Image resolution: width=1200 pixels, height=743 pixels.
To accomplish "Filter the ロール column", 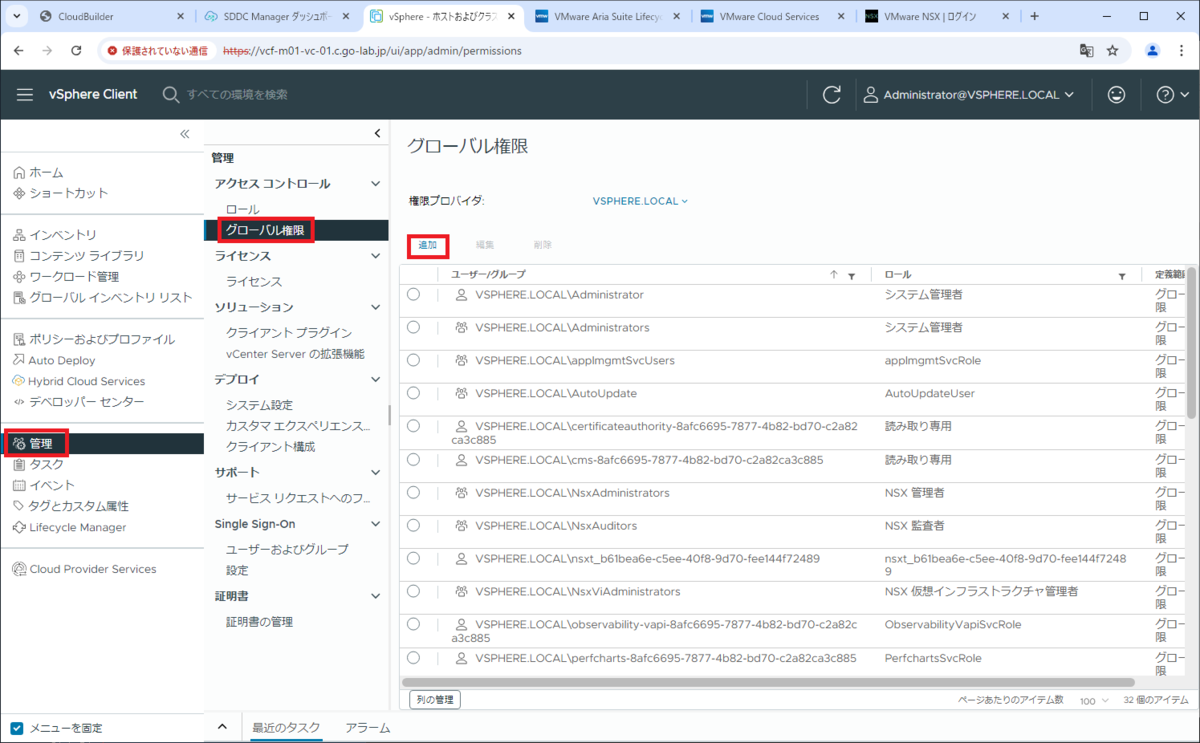I will click(1122, 276).
